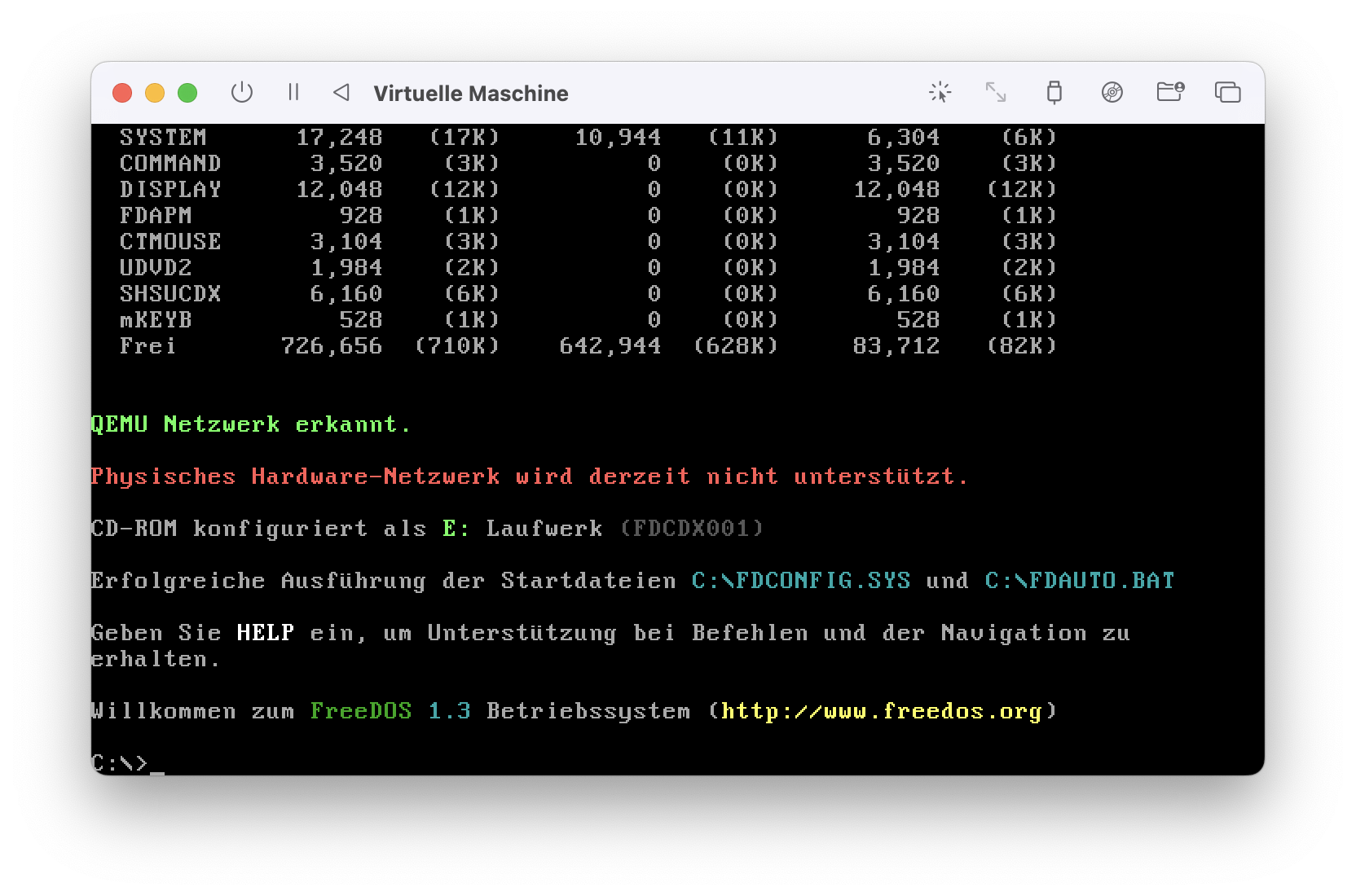Click the windows overlay icon
This screenshot has height=896, width=1356.
(1227, 93)
